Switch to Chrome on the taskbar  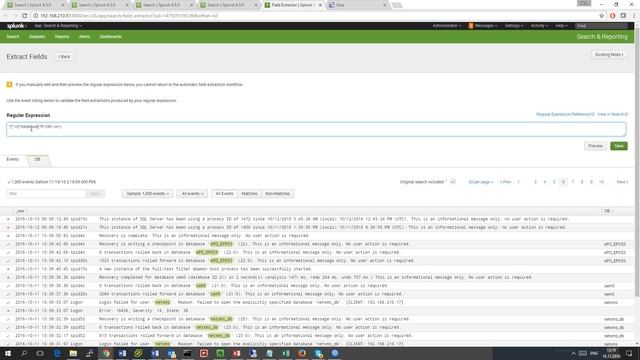[106, 353]
